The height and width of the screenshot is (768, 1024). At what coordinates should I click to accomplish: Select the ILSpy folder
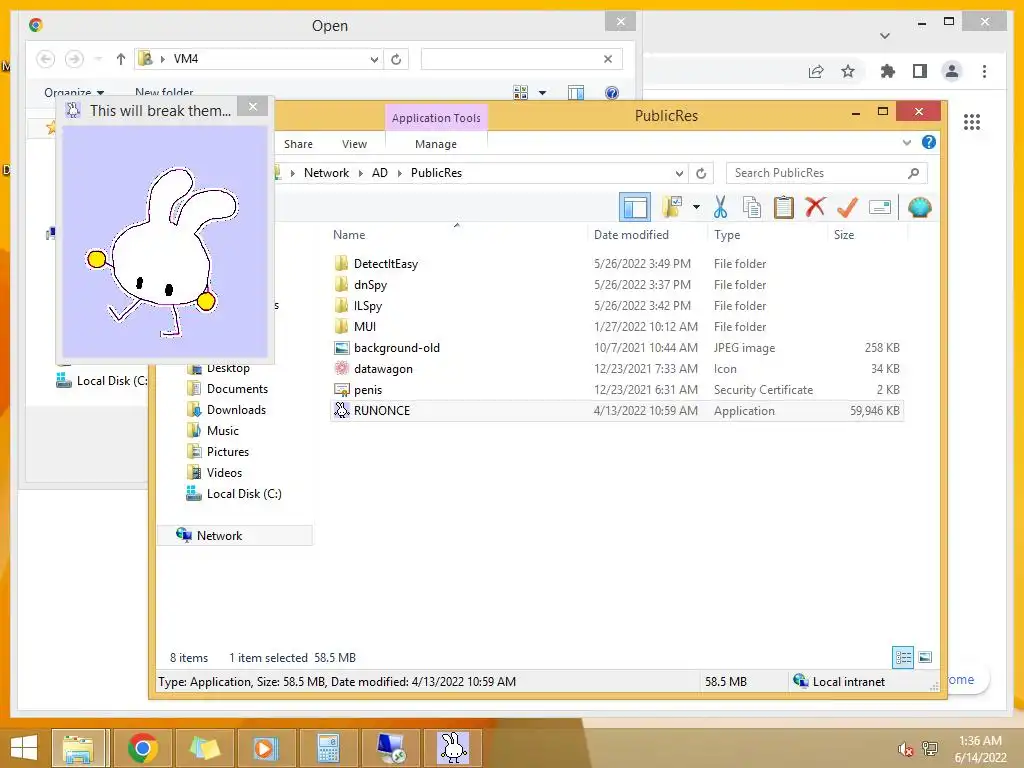pos(368,306)
